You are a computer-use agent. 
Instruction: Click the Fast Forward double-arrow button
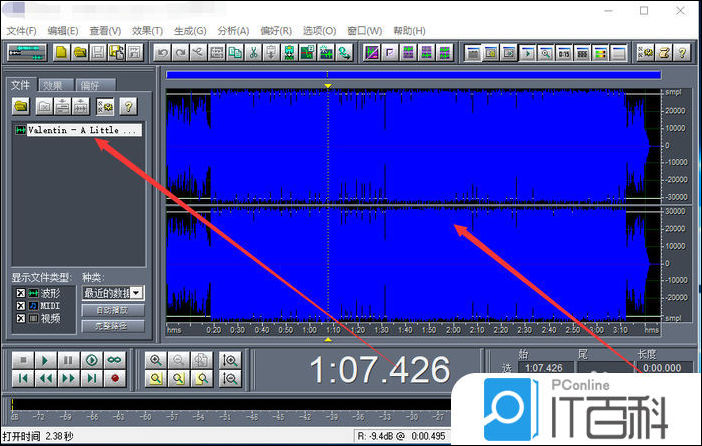tap(68, 379)
